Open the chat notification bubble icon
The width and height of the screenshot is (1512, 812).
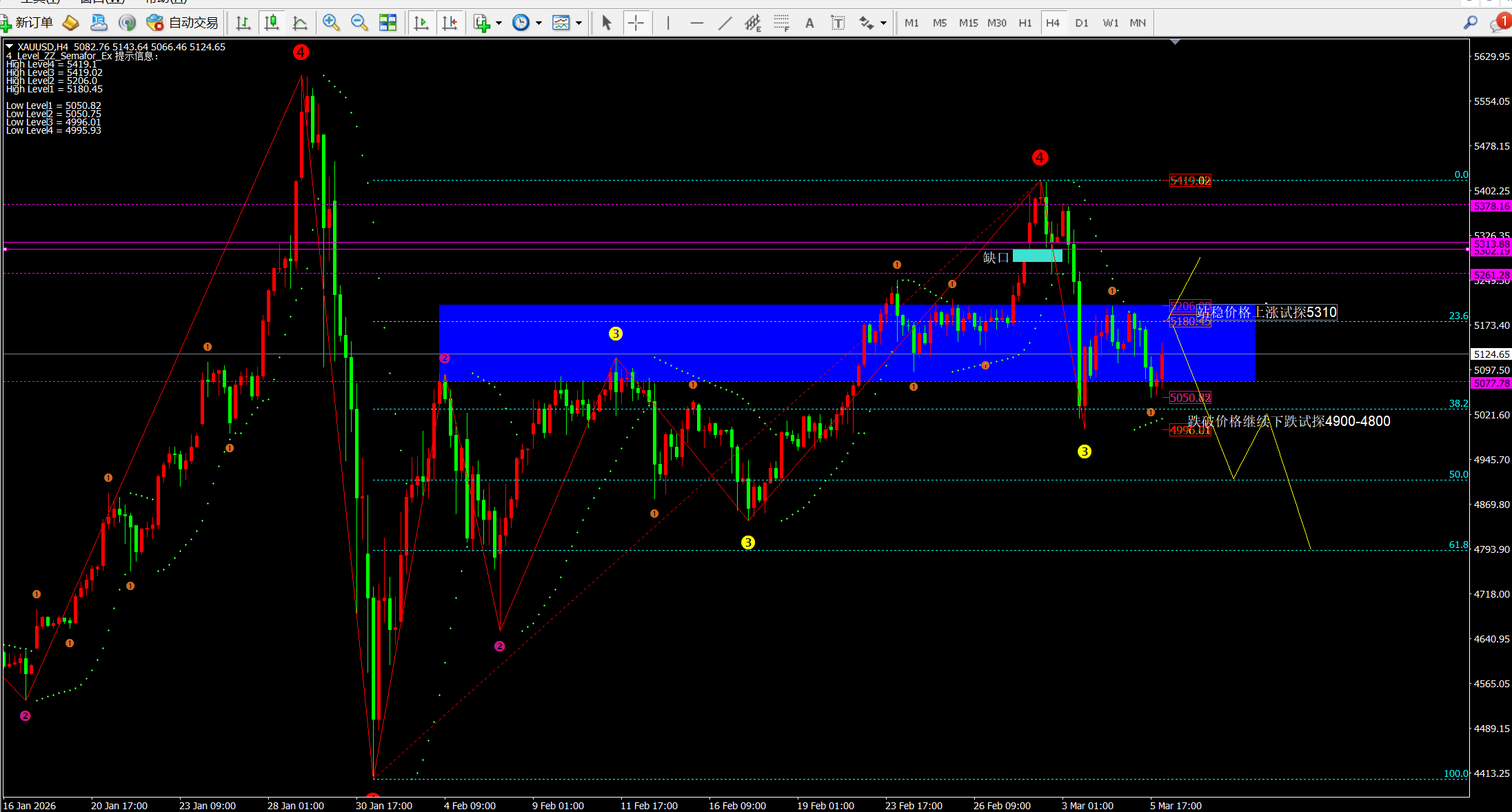1499,23
